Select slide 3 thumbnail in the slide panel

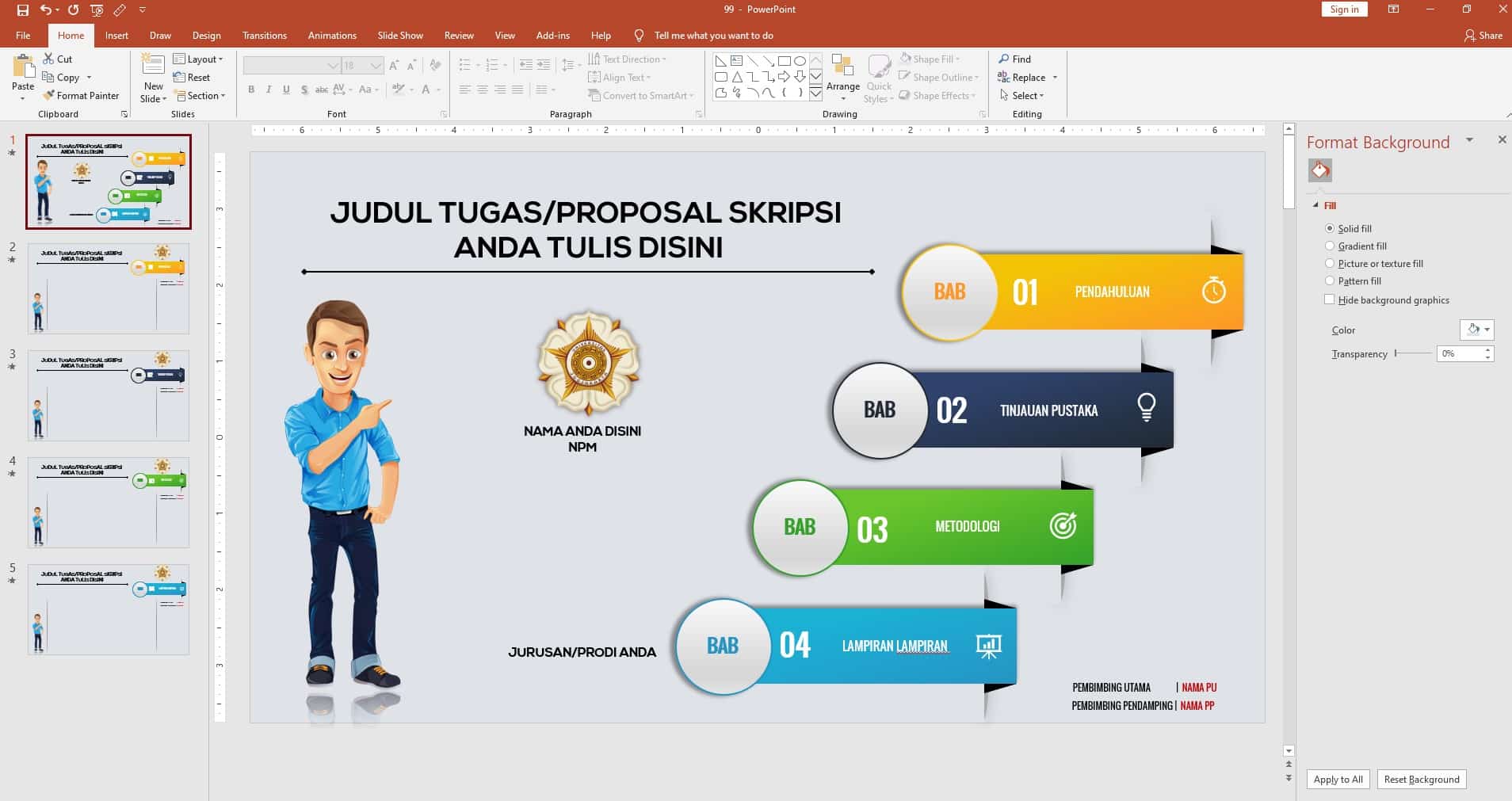tap(109, 395)
